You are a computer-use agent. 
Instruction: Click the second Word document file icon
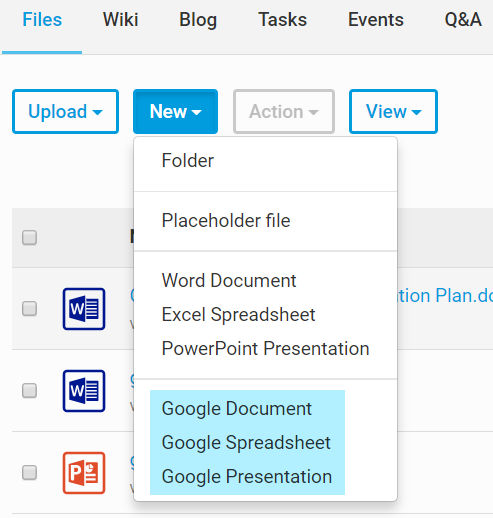(x=84, y=391)
